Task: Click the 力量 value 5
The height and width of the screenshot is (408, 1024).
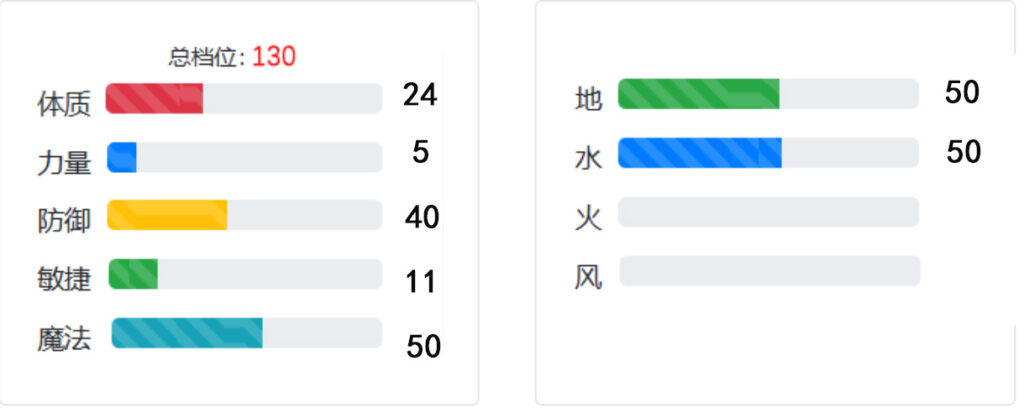Action: [x=421, y=152]
